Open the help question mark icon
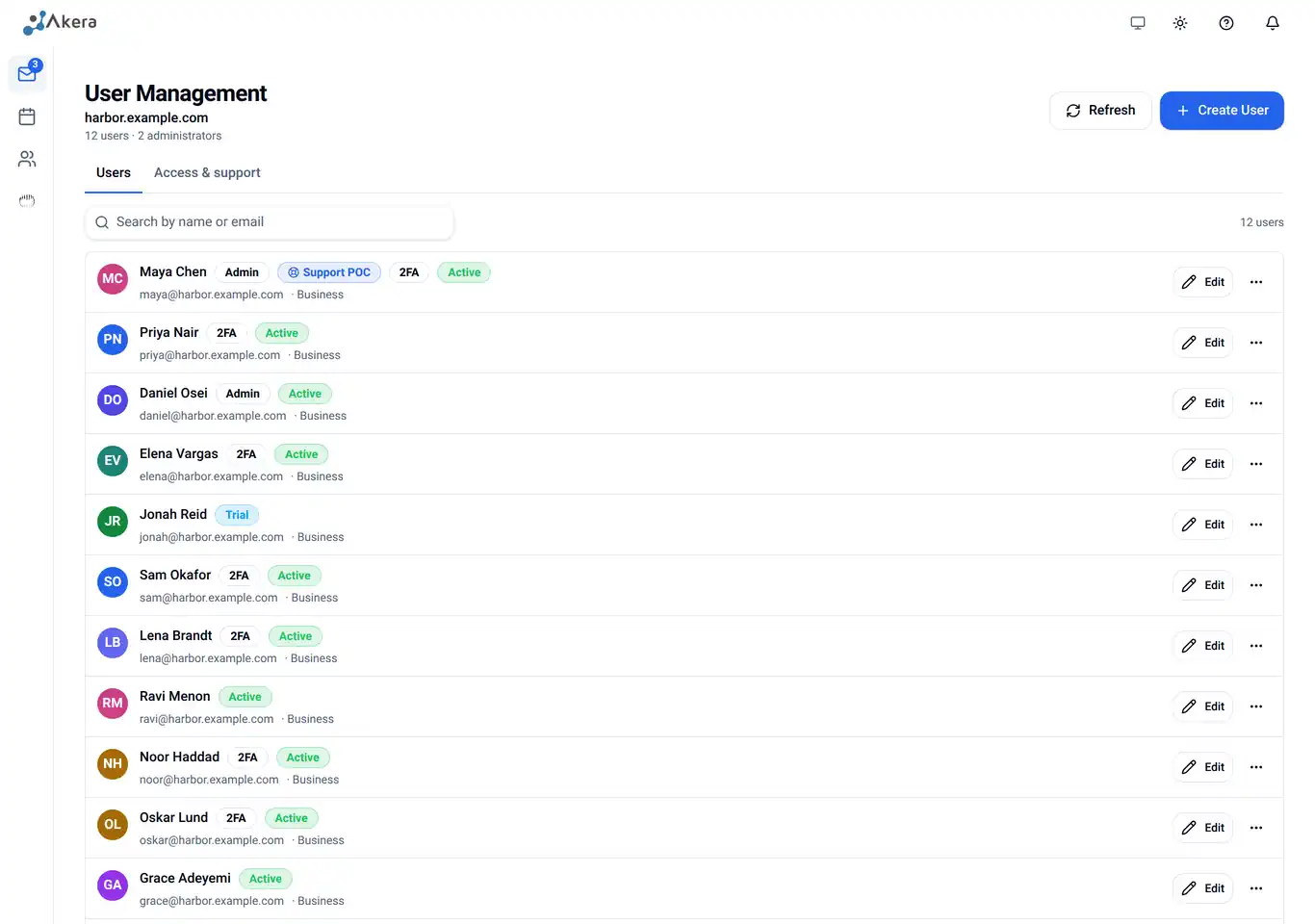This screenshot has width=1315, height=924. coord(1226,23)
